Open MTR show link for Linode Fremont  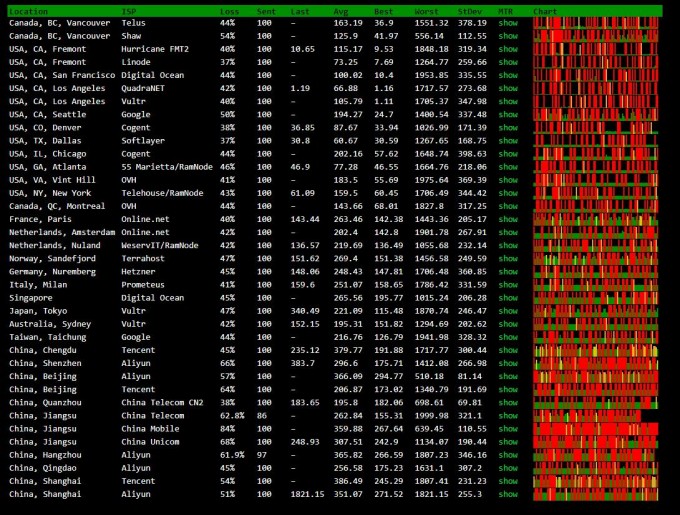pyautogui.click(x=508, y=62)
